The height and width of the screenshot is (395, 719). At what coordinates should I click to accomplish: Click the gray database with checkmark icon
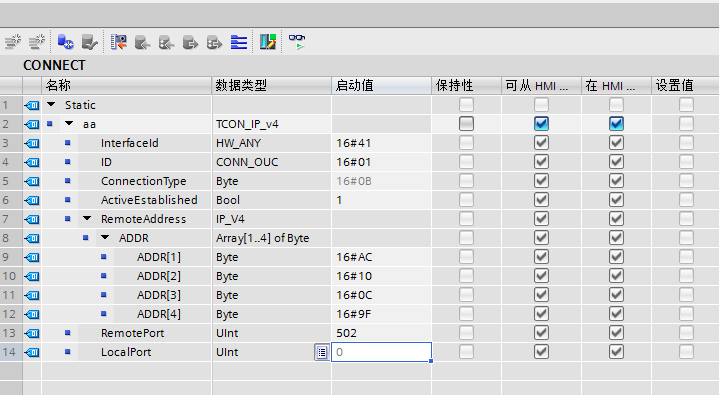89,42
